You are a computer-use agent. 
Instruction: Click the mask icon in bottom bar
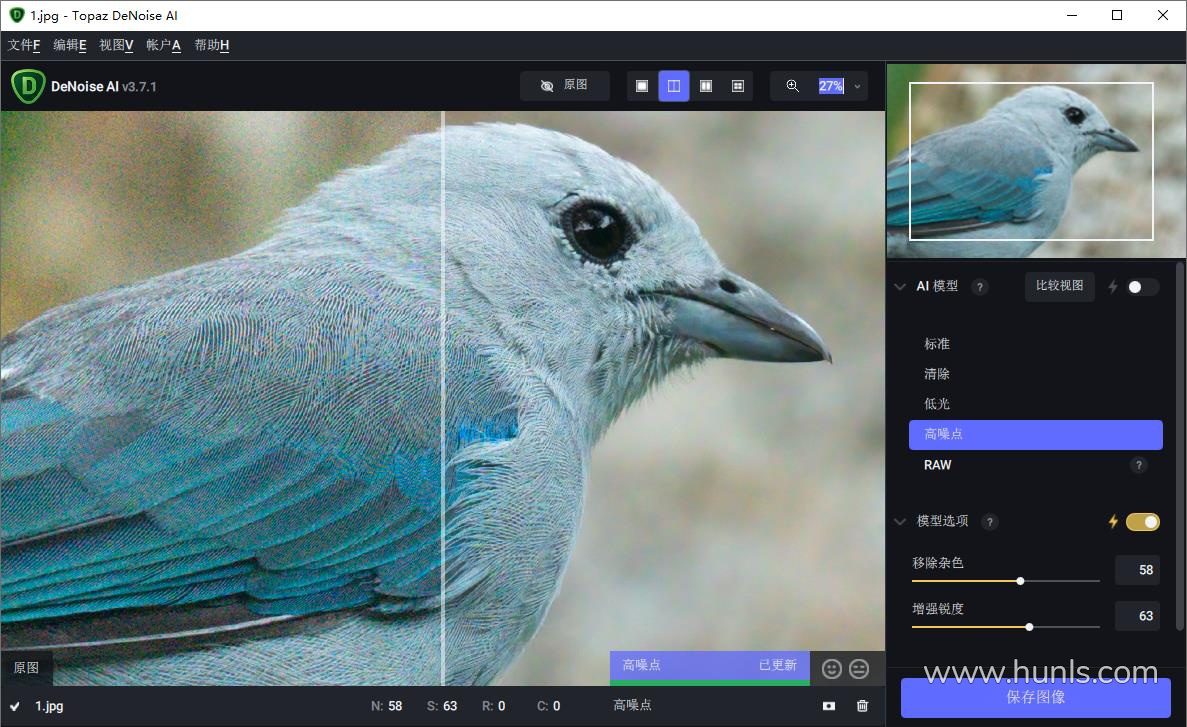(x=829, y=706)
